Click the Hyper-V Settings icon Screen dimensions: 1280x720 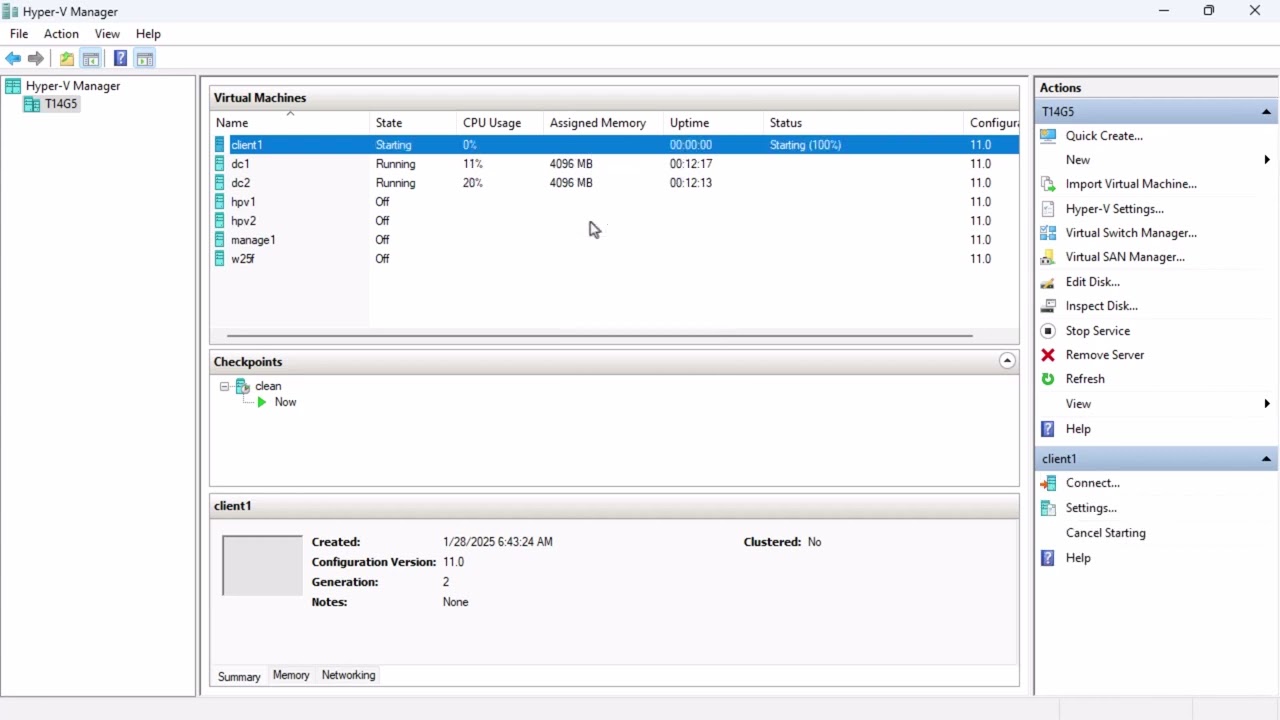pyautogui.click(x=1048, y=209)
